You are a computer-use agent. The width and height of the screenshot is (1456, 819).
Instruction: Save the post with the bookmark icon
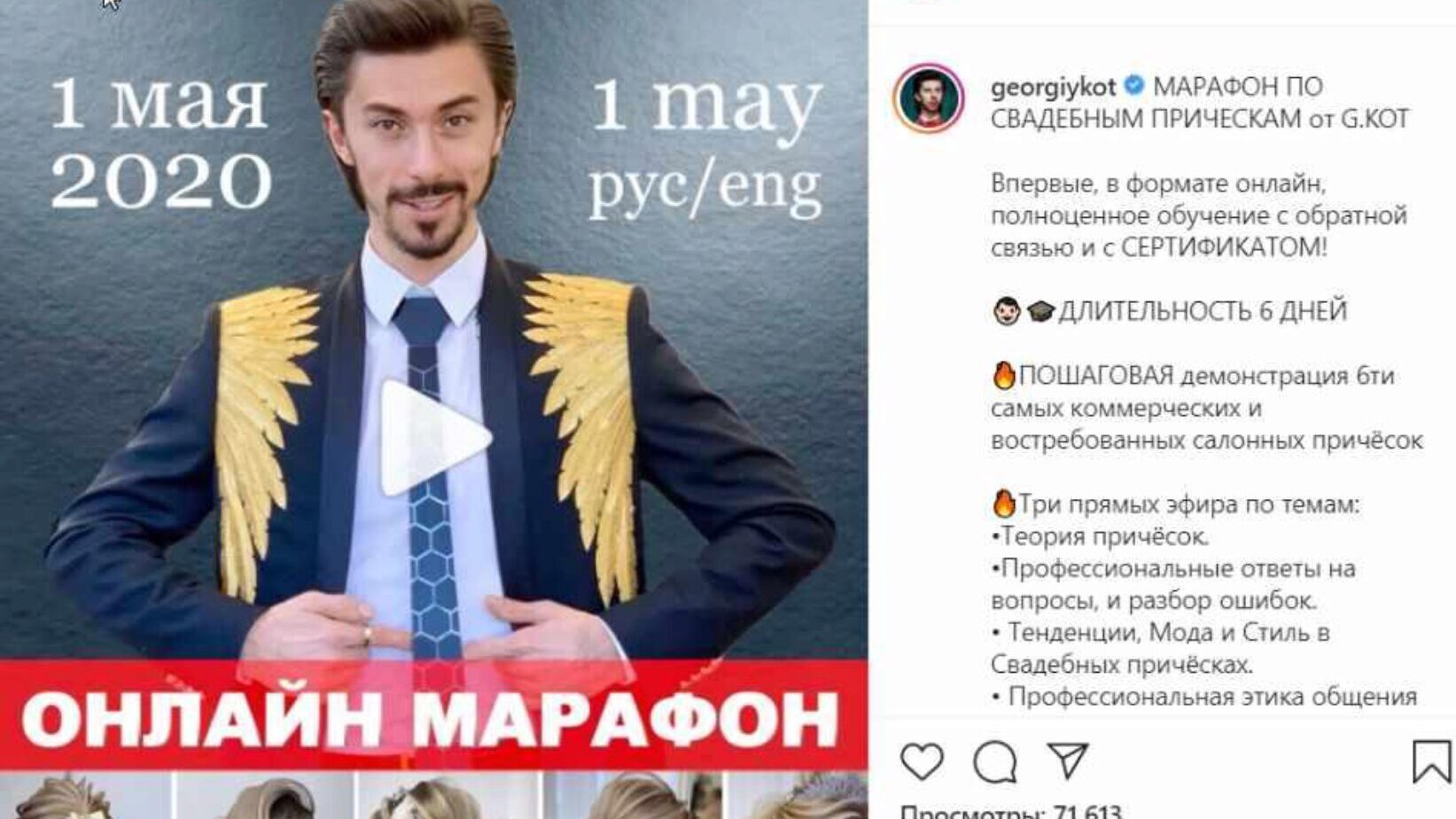pos(1431,761)
